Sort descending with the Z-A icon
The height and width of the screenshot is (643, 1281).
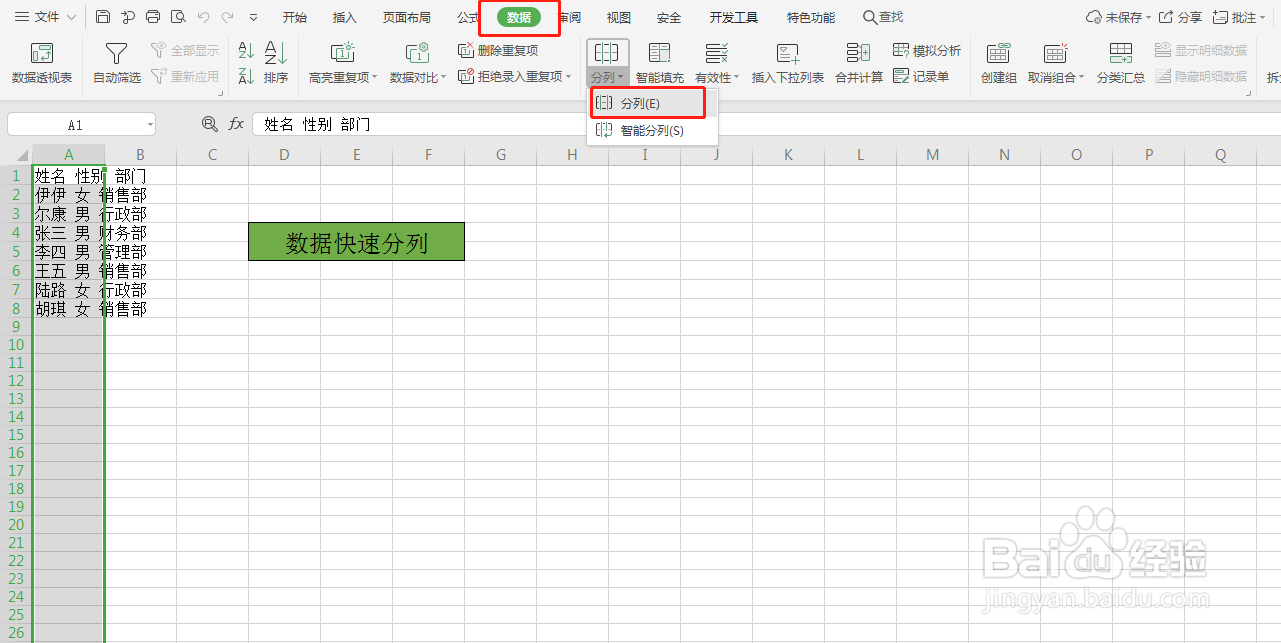click(x=246, y=76)
